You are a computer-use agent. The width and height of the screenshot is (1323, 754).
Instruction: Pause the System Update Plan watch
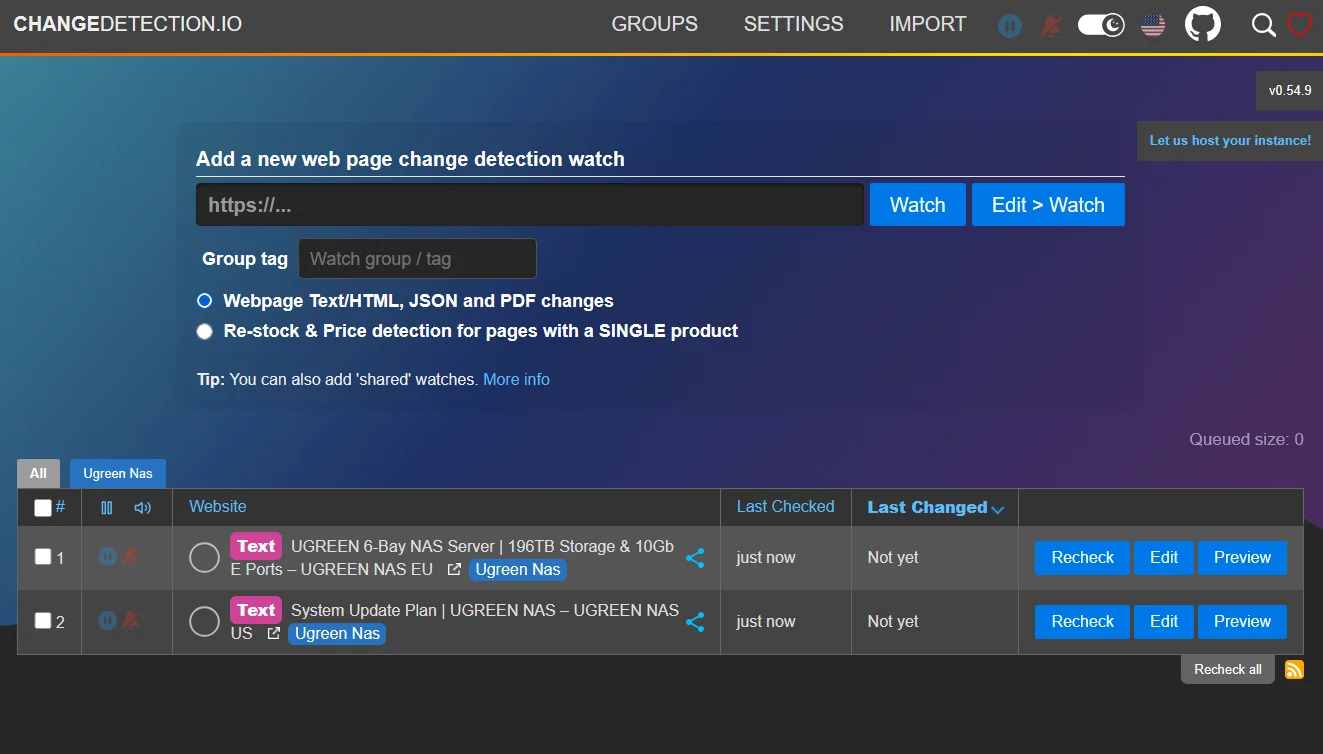[x=107, y=621]
